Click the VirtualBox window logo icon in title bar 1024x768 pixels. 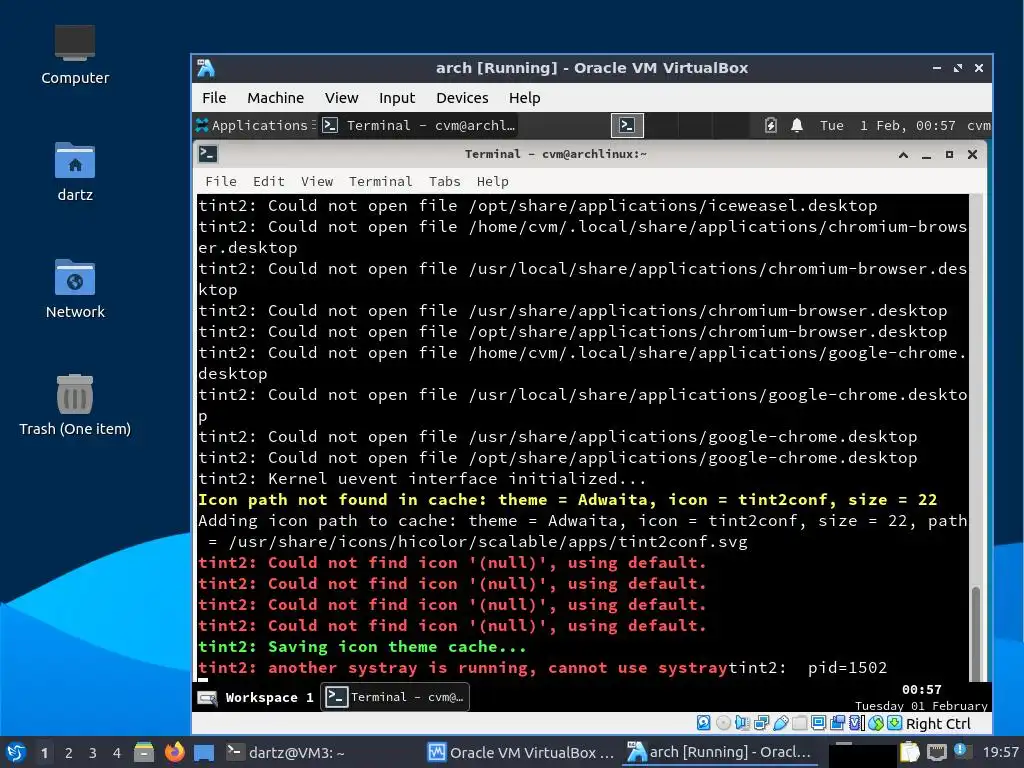coord(206,68)
